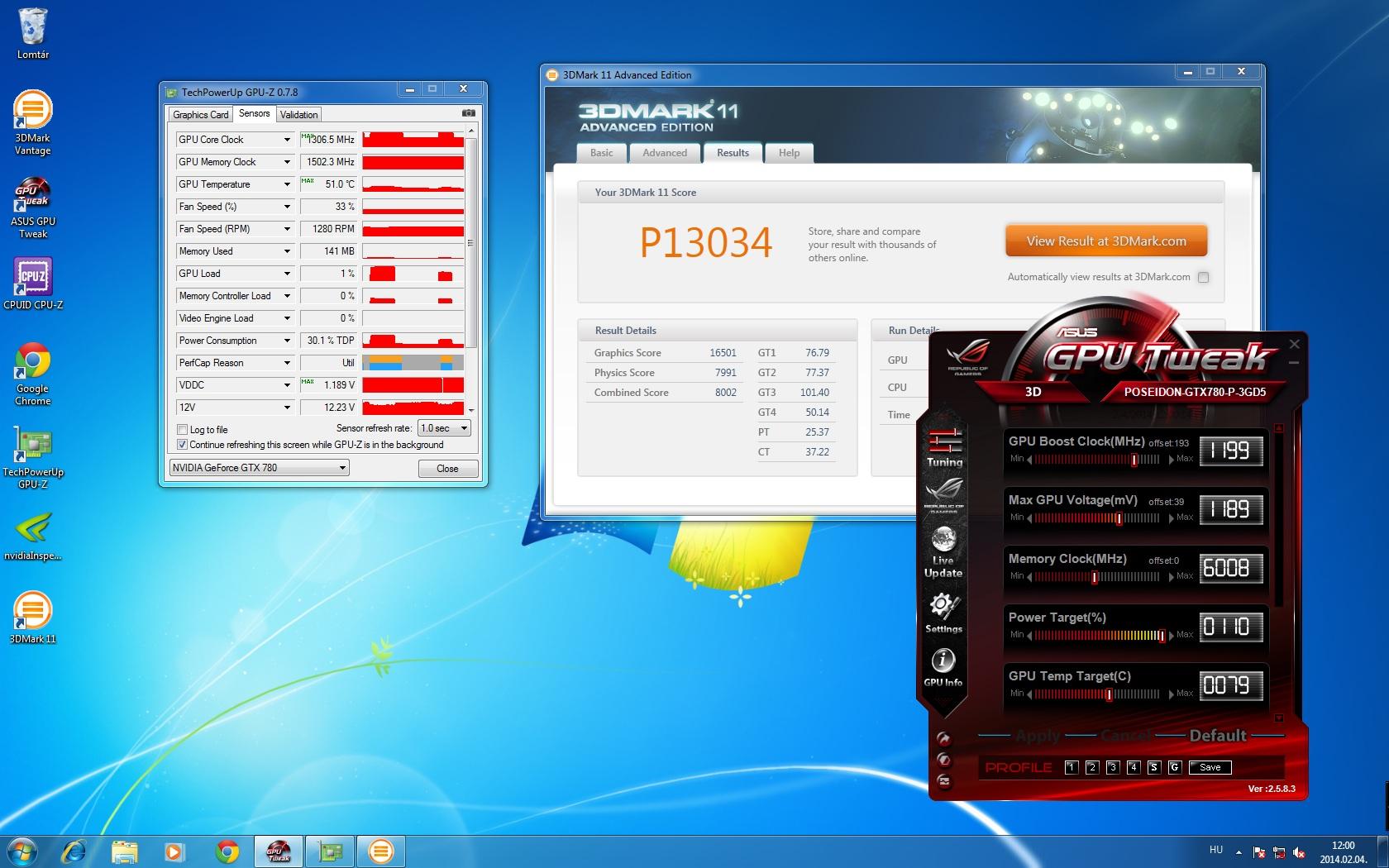Click HU language indicator in system tray

[x=1215, y=849]
